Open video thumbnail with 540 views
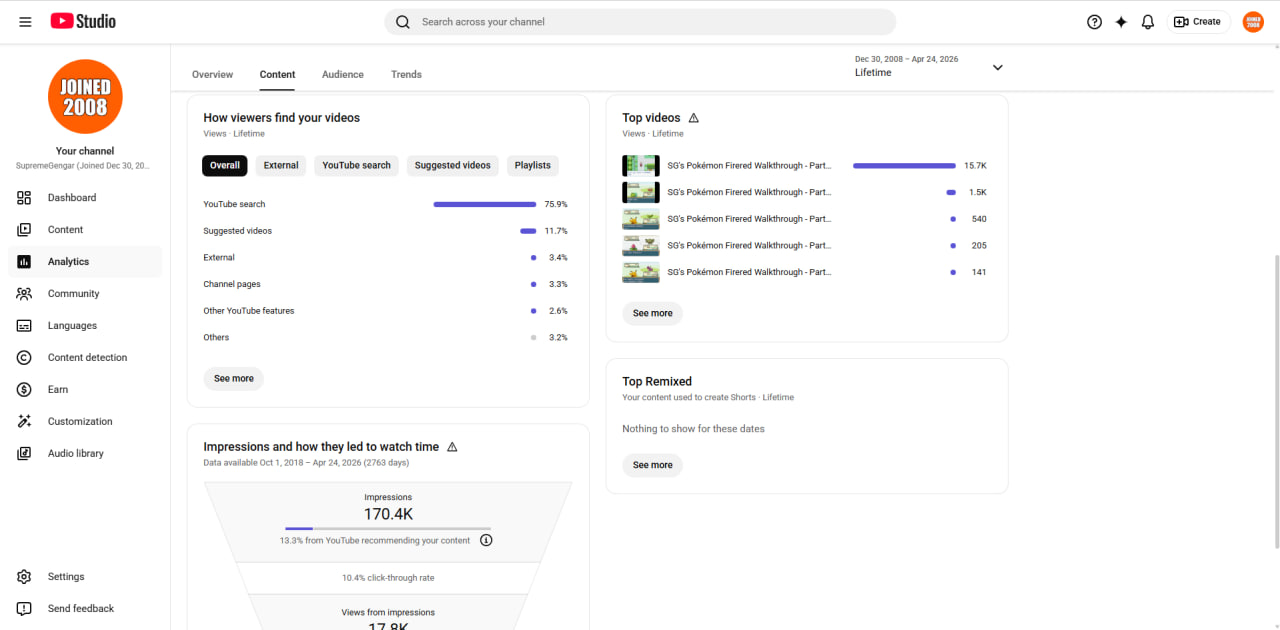This screenshot has width=1280, height=630. (x=641, y=219)
